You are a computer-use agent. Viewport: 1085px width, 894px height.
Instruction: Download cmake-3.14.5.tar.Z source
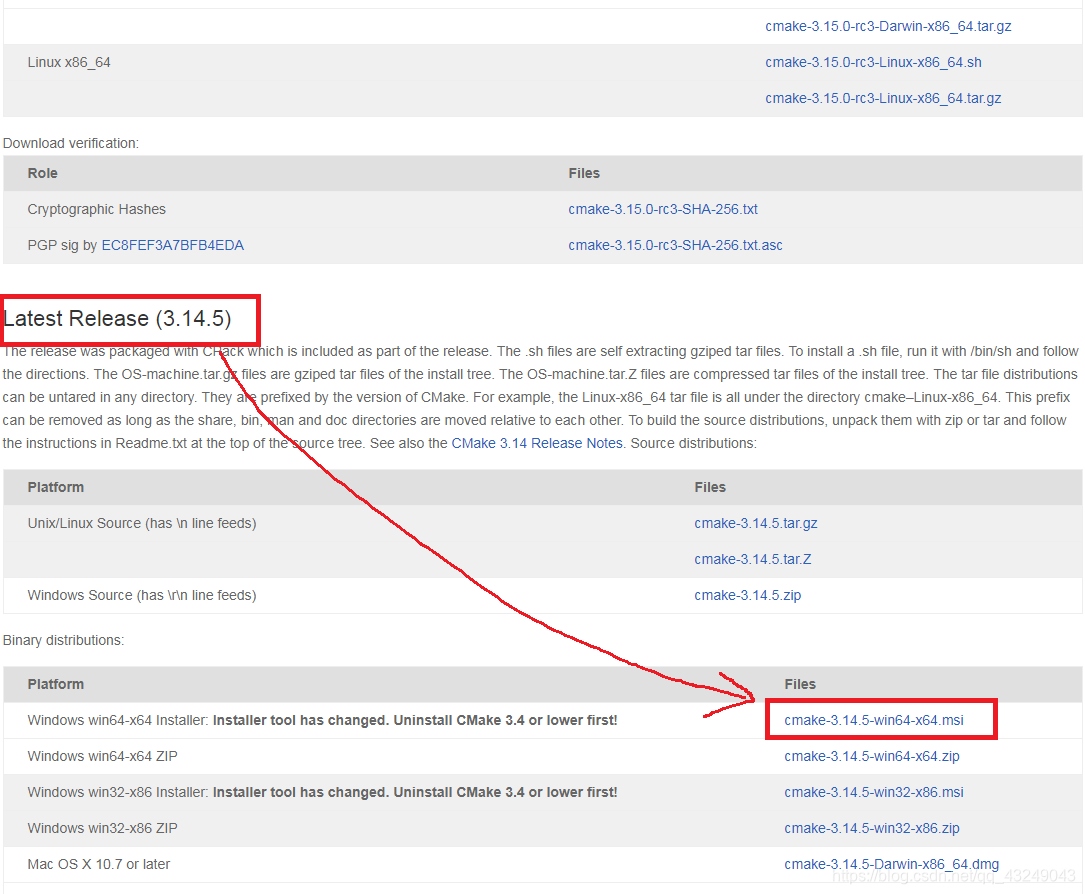point(753,559)
